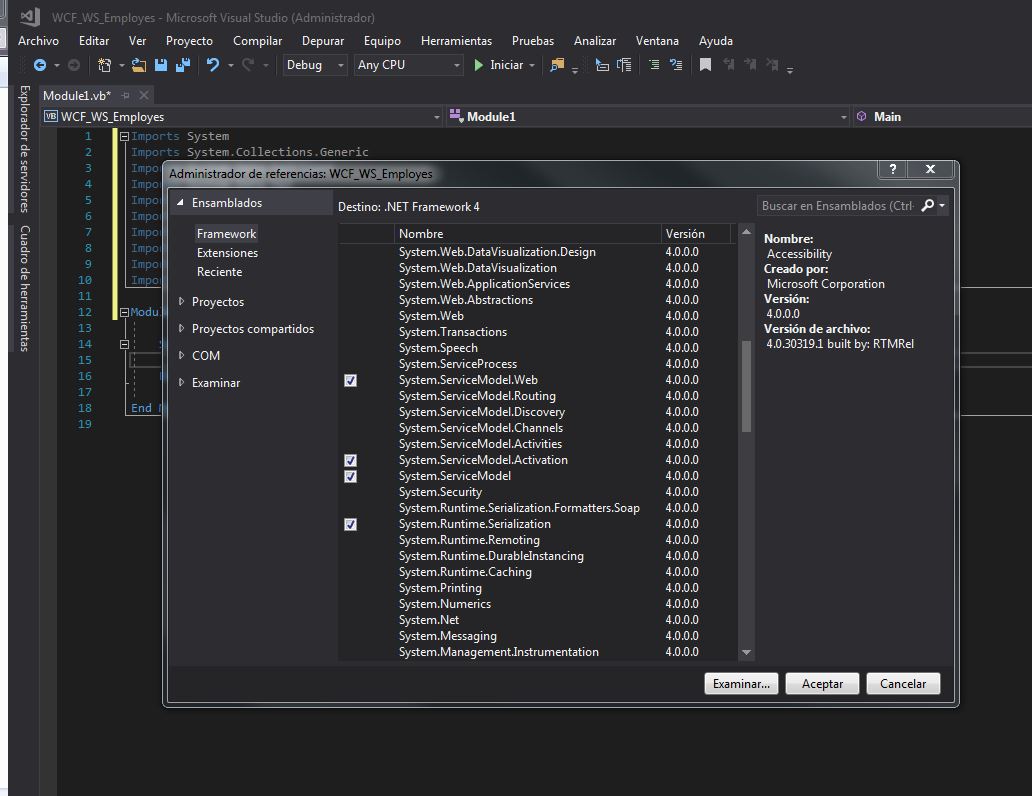Open the WCF_WS_Employes project combo box
This screenshot has height=796, width=1032.
[x=242, y=117]
